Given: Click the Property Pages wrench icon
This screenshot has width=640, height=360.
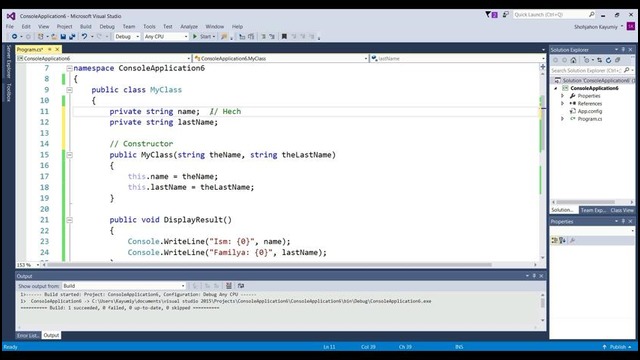Looking at the screenshot, I should coord(572,240).
